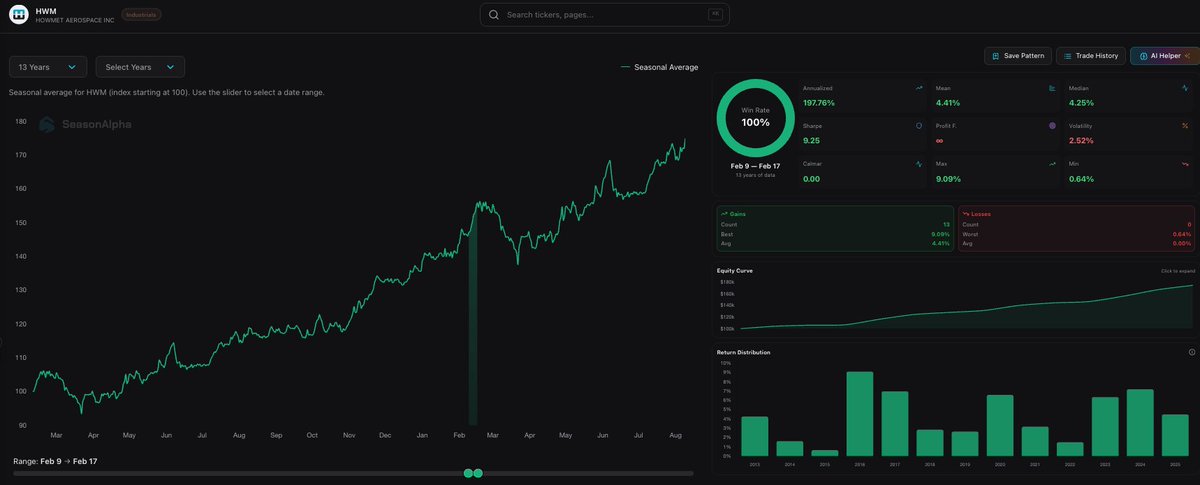This screenshot has width=1200, height=485.
Task: Click the Return Distribution info icon
Action: 1192,352
